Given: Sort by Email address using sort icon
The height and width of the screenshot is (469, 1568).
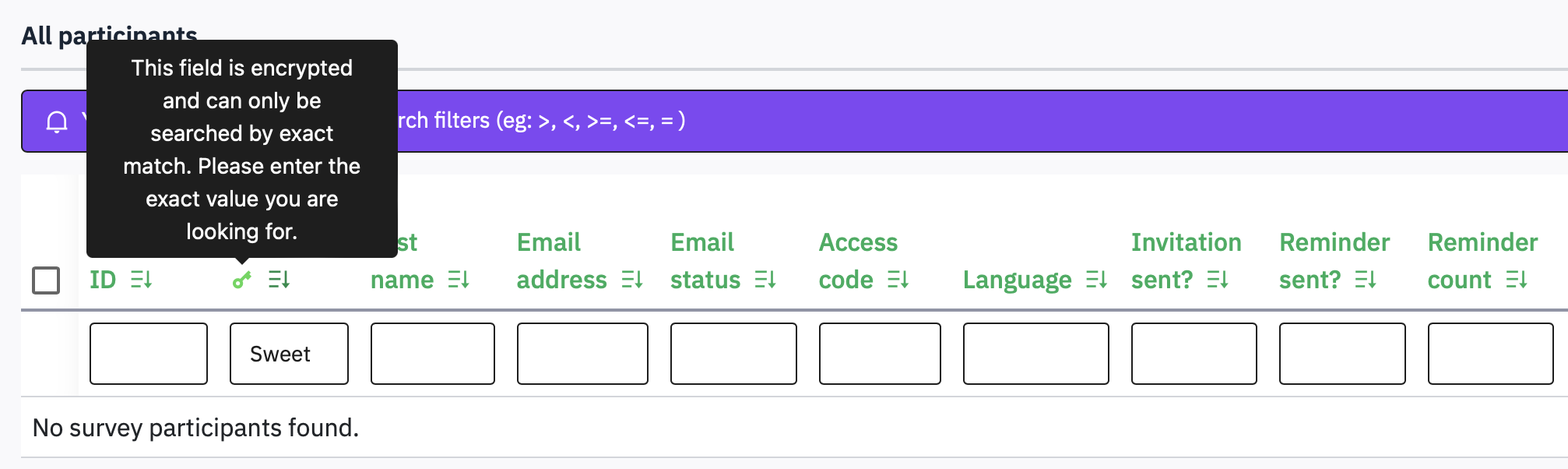Looking at the screenshot, I should coord(632,280).
